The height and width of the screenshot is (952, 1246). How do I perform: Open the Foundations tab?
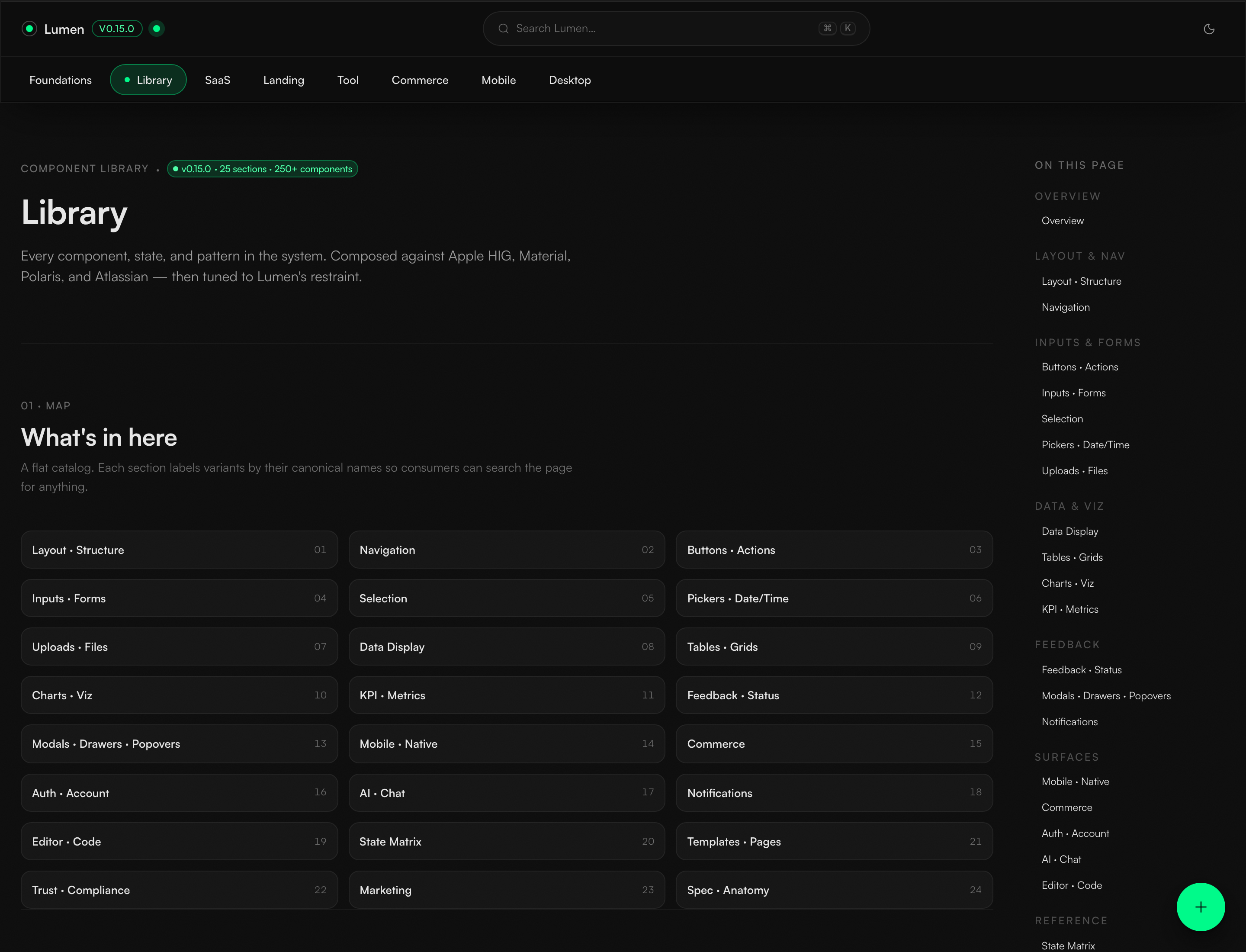(61, 80)
